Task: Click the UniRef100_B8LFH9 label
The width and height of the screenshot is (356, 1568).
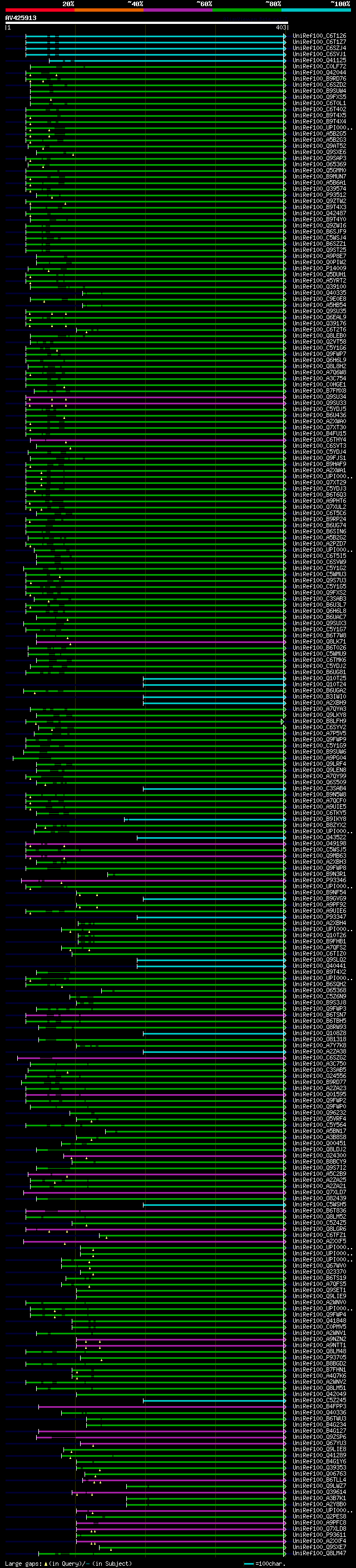Action: coord(319,721)
